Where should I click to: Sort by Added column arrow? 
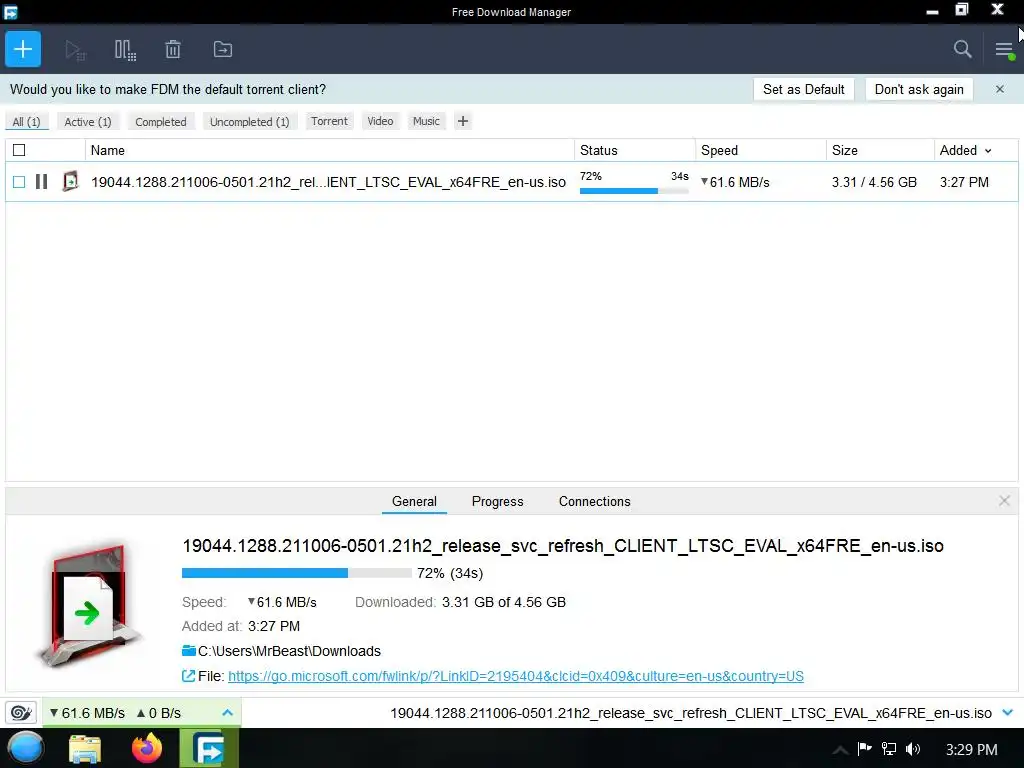coord(988,151)
